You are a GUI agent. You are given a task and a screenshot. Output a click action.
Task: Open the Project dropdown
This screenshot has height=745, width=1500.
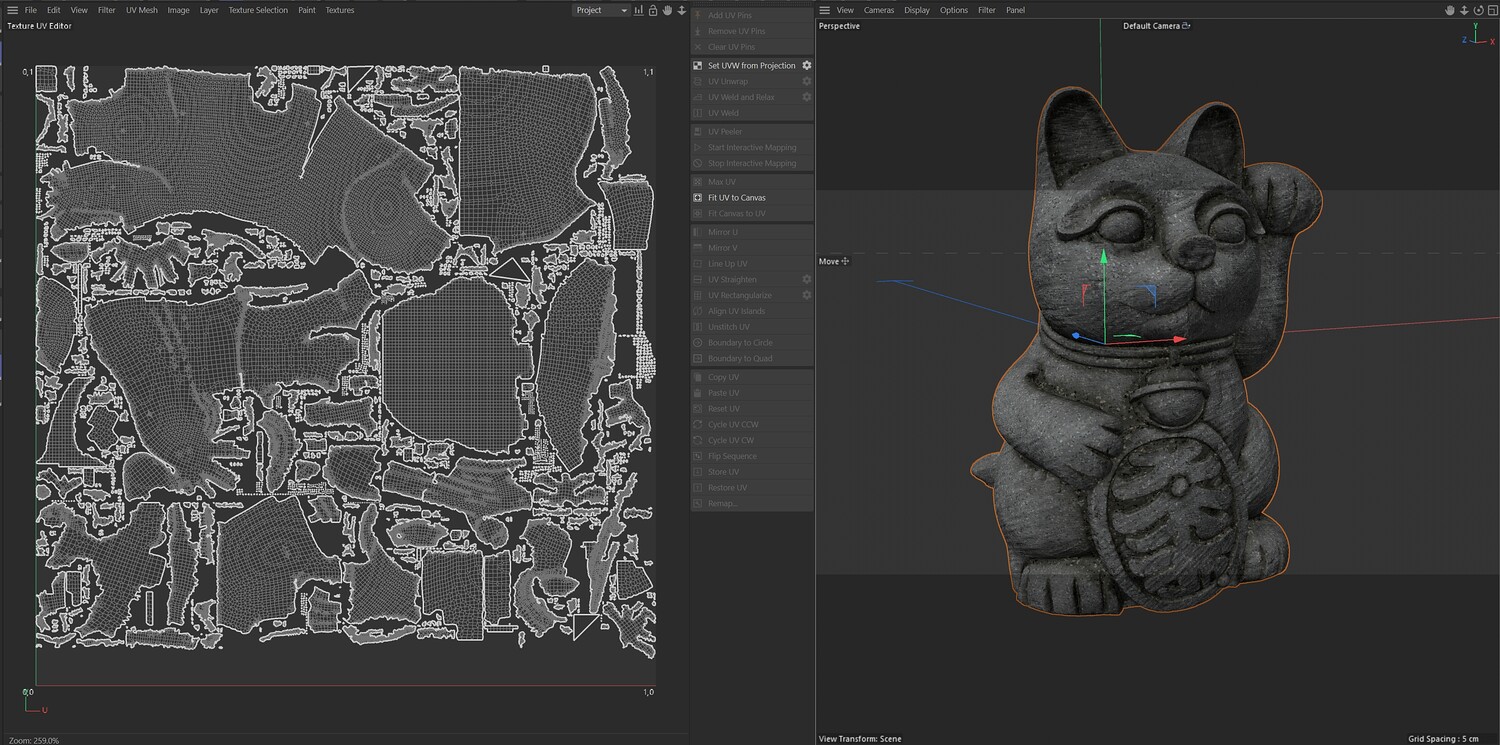(601, 10)
